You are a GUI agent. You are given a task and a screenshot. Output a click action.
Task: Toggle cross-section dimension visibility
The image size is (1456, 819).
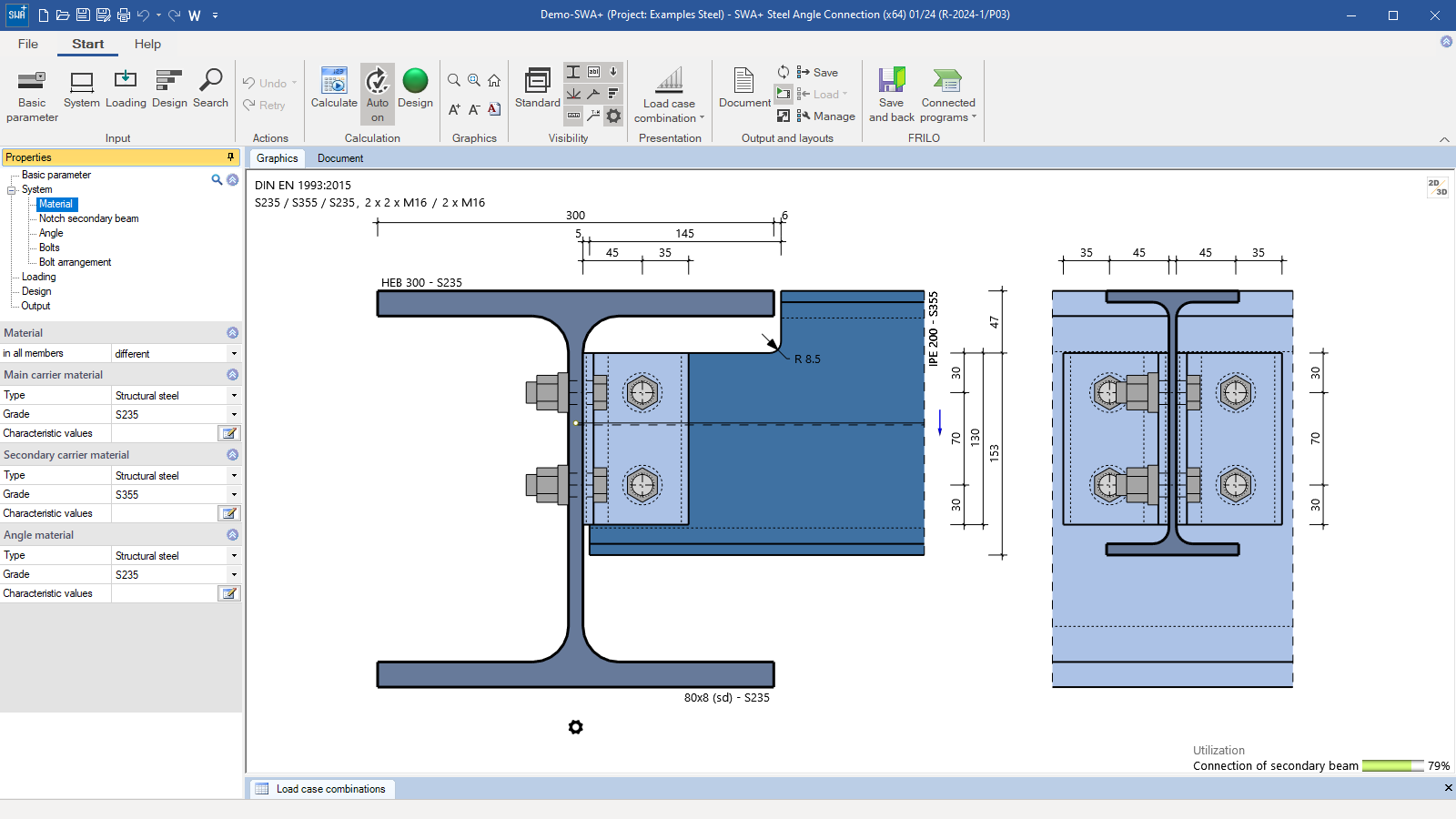click(573, 72)
